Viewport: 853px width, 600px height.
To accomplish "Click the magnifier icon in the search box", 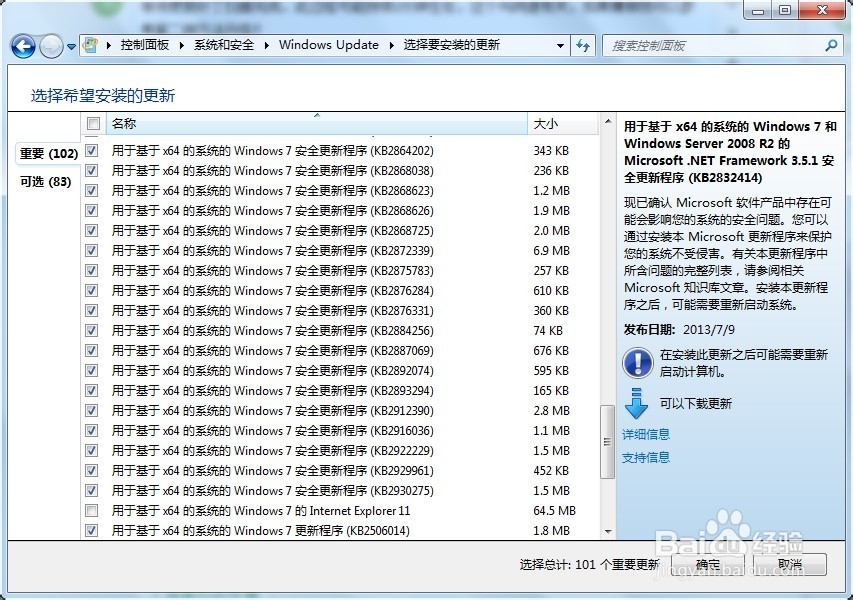I will pyautogui.click(x=829, y=45).
